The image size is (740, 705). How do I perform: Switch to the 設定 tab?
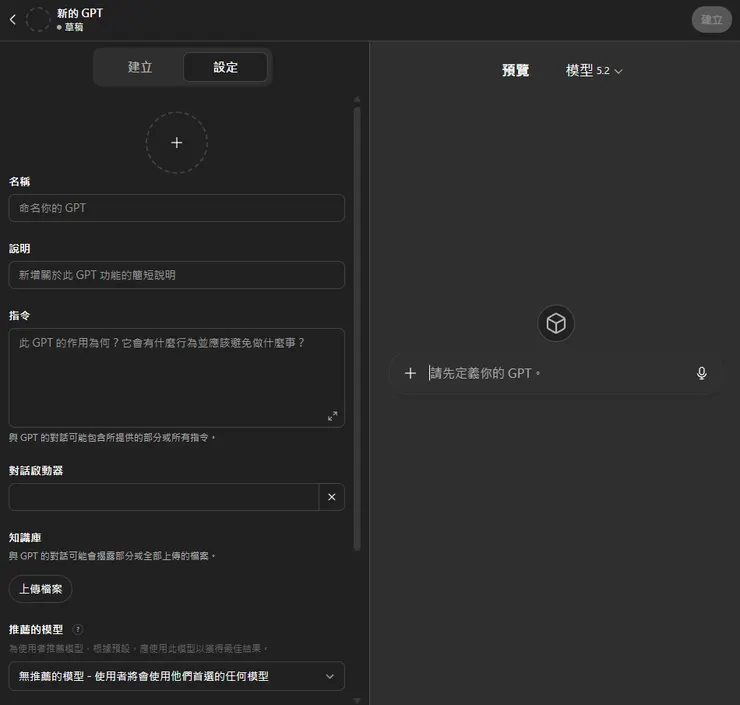[226, 67]
